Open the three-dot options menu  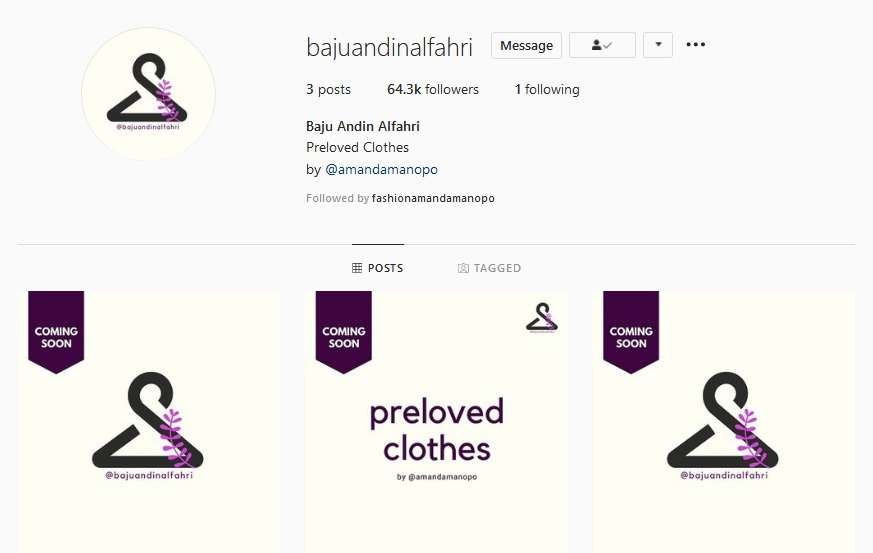click(x=695, y=45)
